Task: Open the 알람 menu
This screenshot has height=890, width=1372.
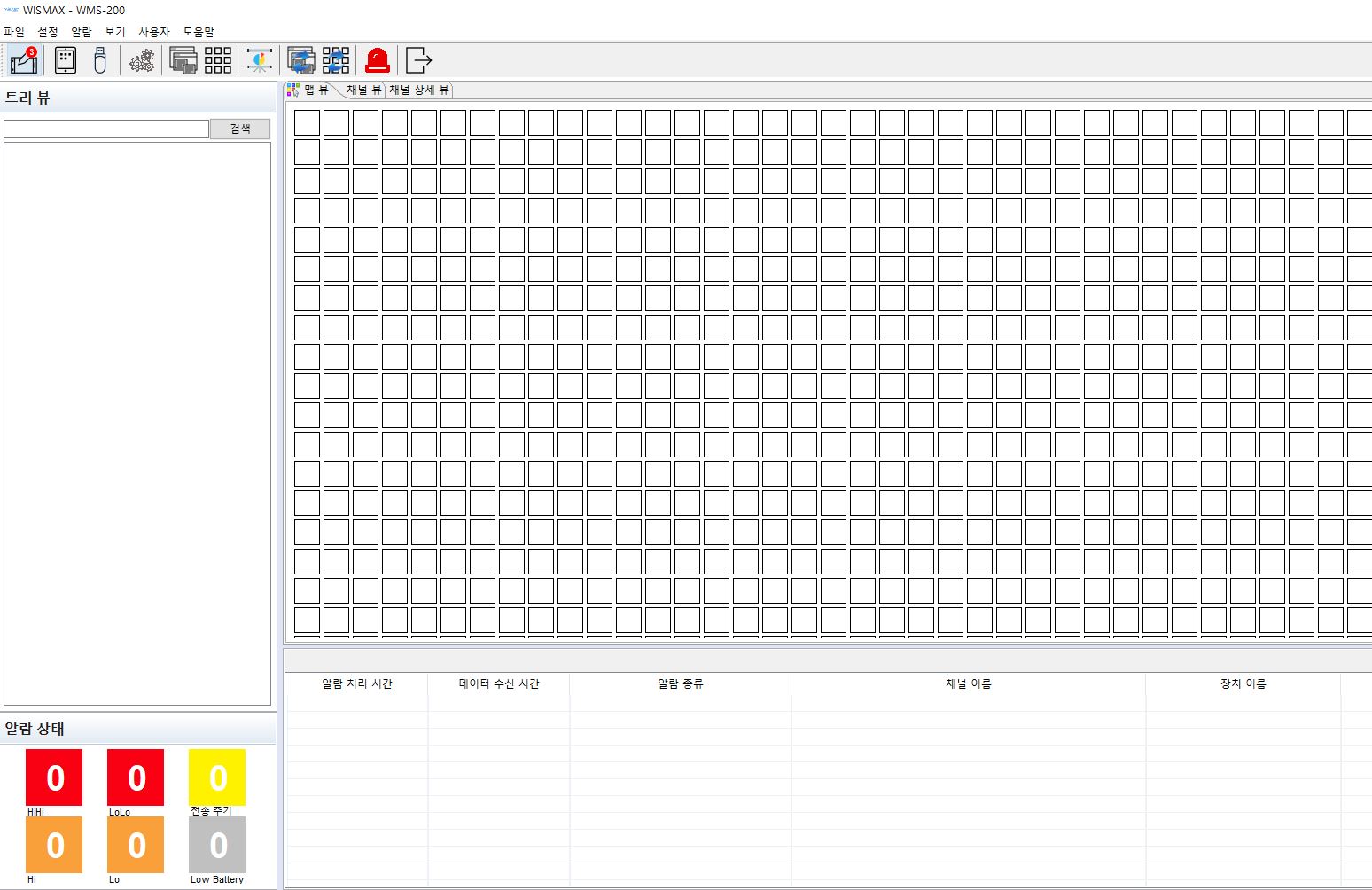Action: click(x=82, y=32)
